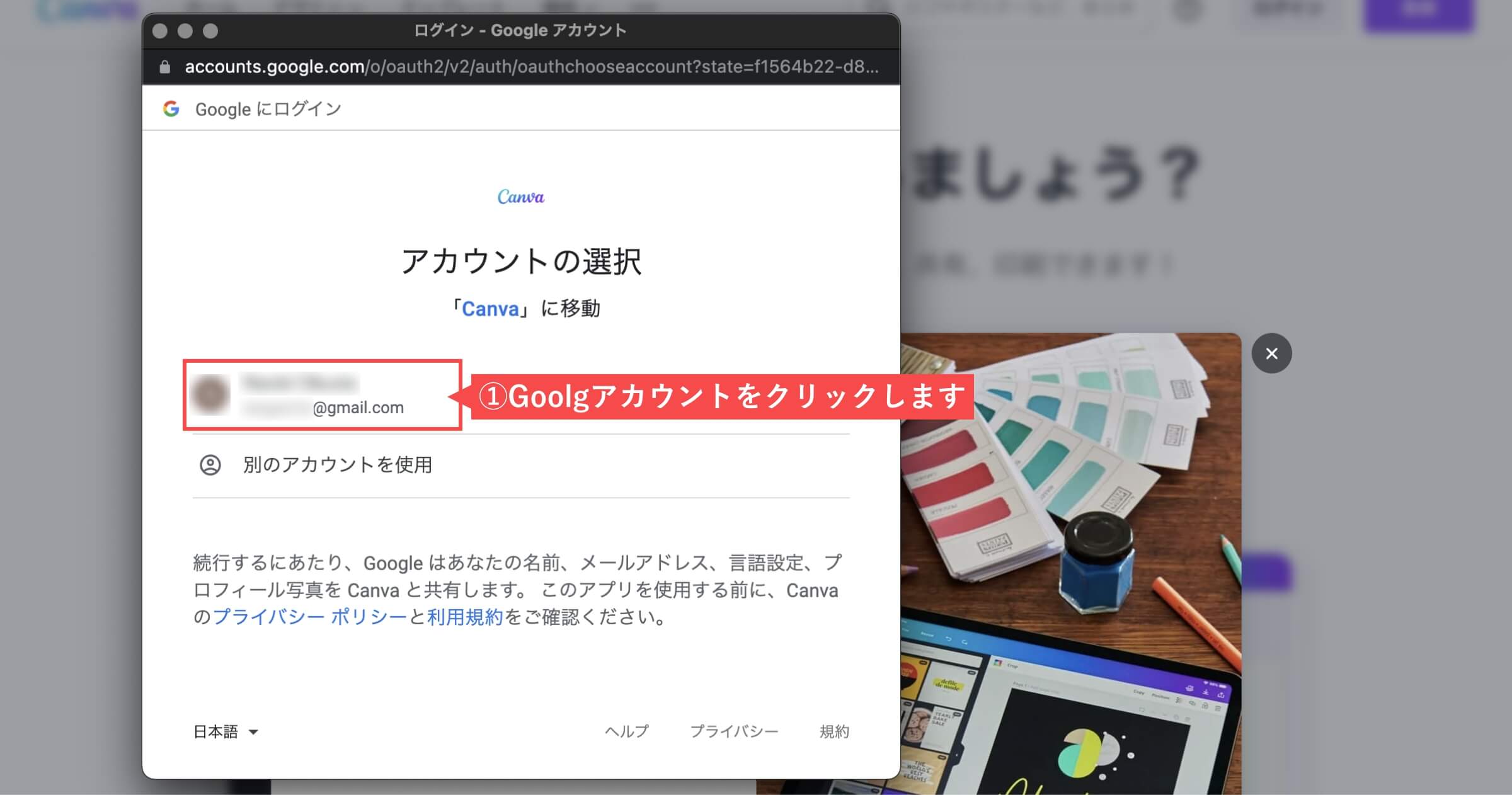Click the accounts.google.com URL text
The image size is (1512, 795).
coord(531,67)
